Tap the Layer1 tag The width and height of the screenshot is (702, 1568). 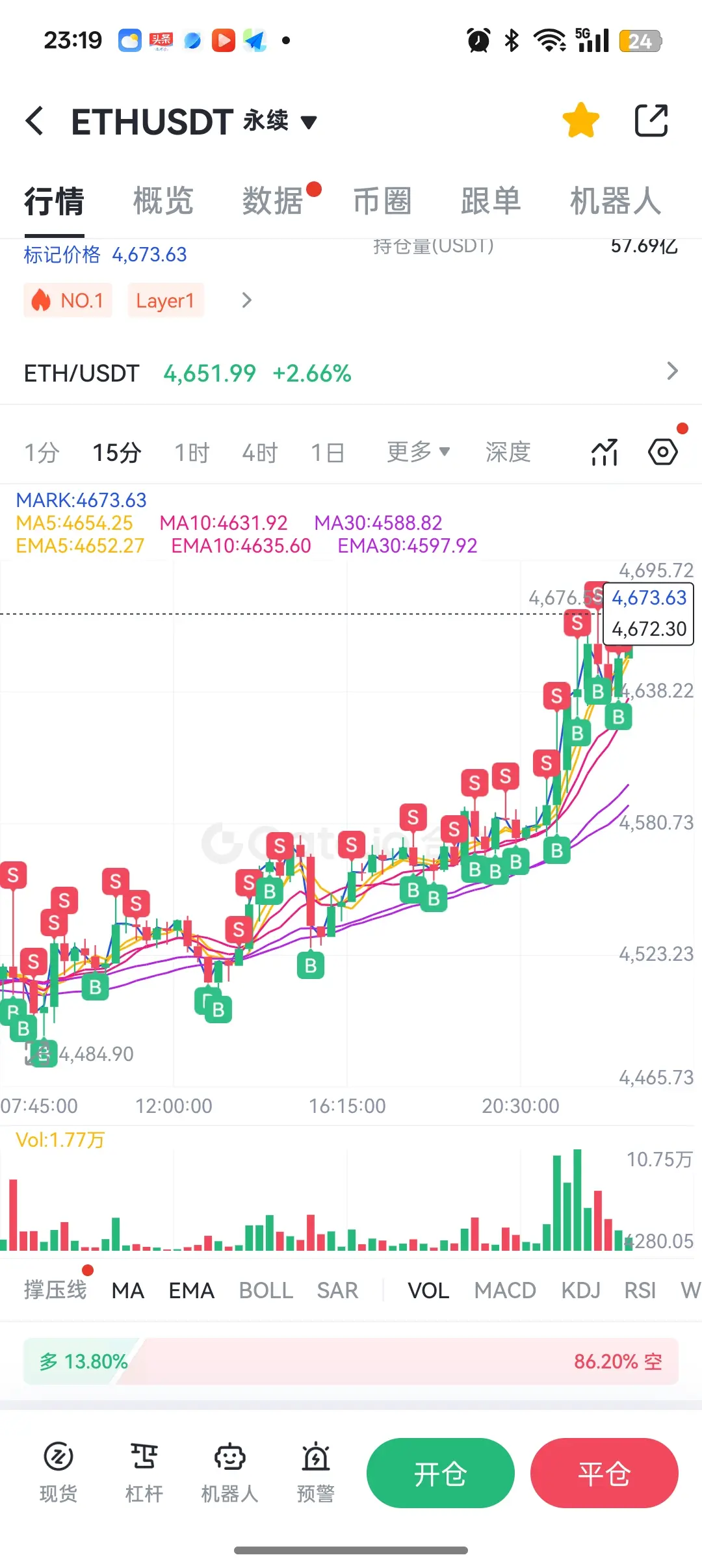click(166, 300)
